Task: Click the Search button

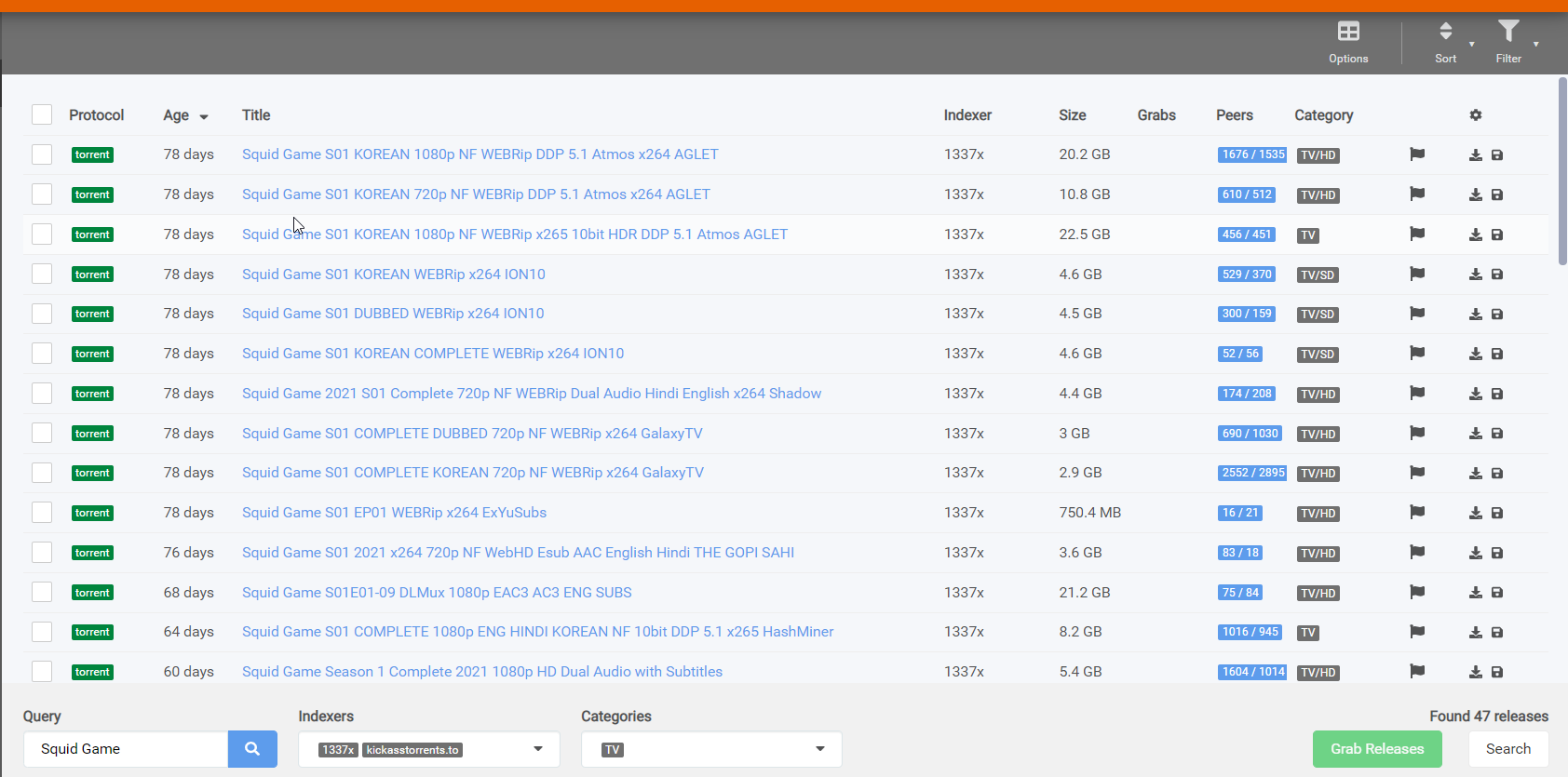Action: 1508,749
